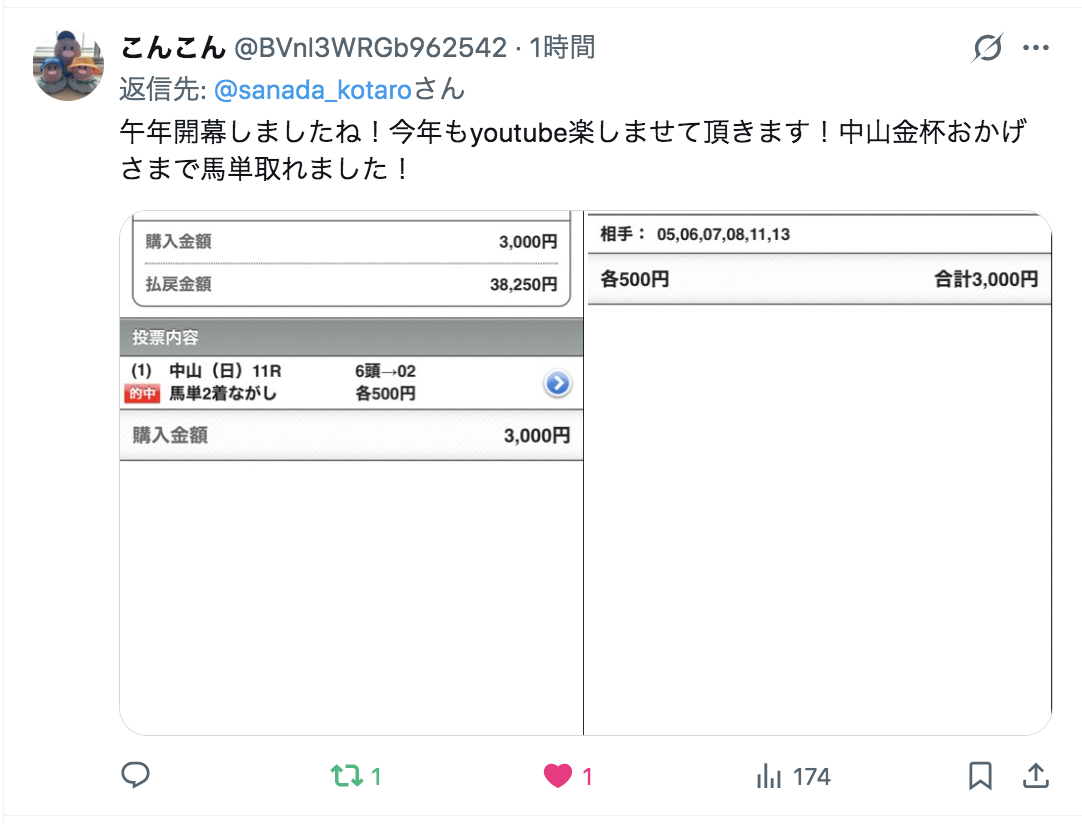Open the three-dot more options menu
Viewport: 1082px width, 824px height.
pos(1036,48)
